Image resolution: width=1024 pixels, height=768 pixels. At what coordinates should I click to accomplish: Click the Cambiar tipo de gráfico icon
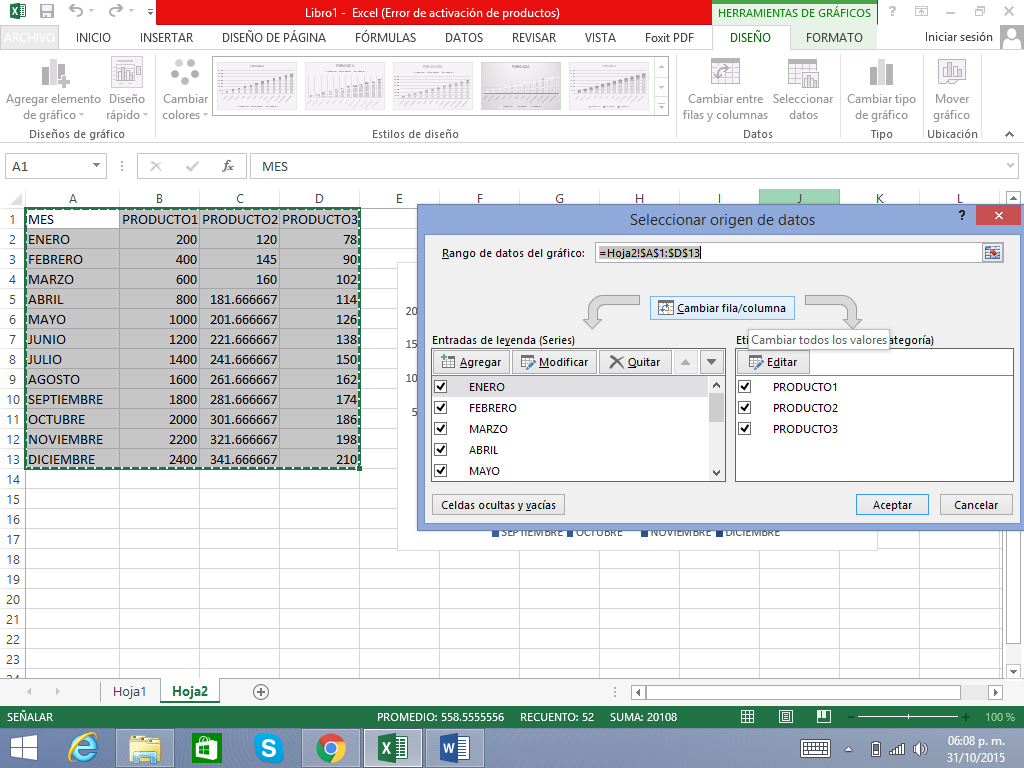pos(881,74)
